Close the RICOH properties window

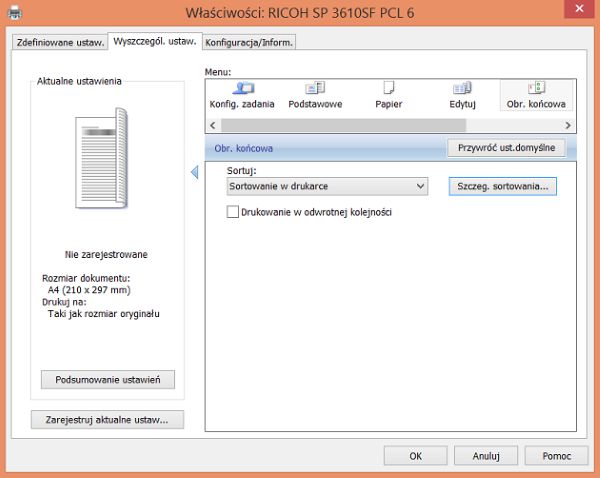[579, 8]
